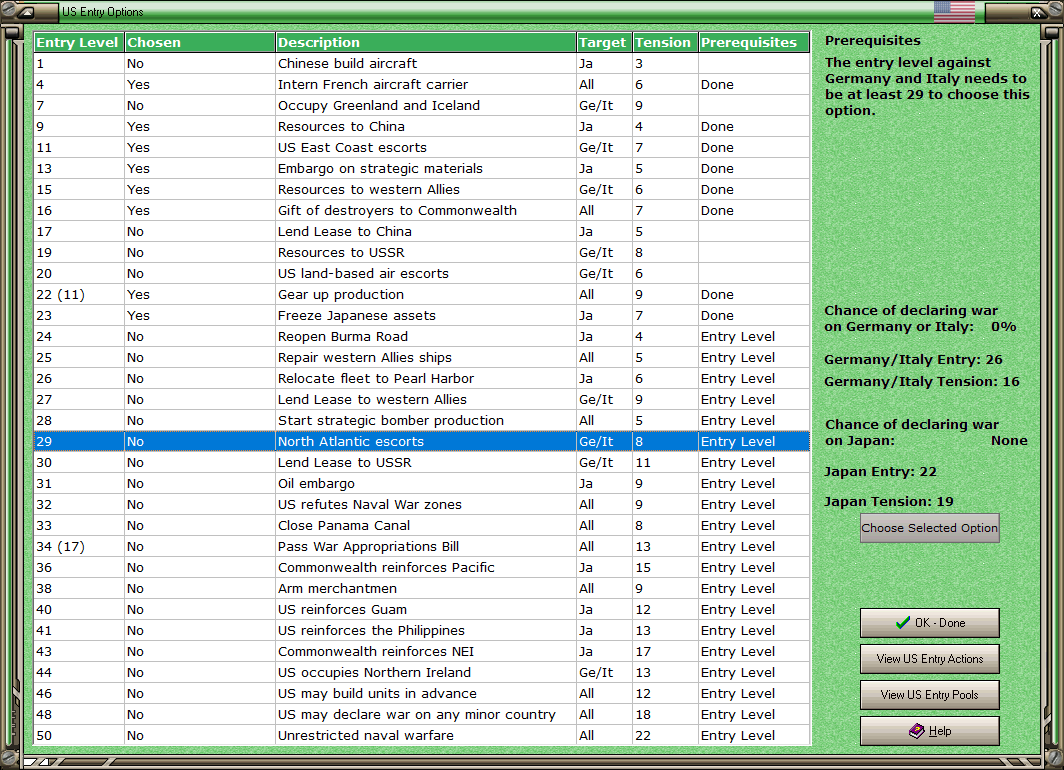
Task: Open View US Entry Pools
Action: 930,695
